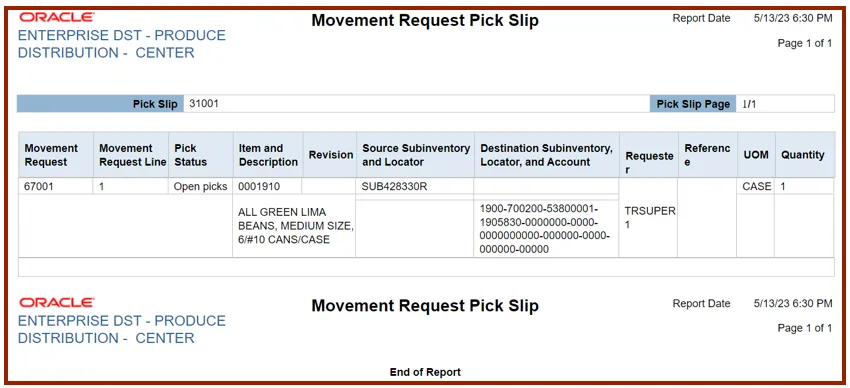Click Source Subinventory and Locator header
Viewport: 850px width, 388px height.
(416, 155)
